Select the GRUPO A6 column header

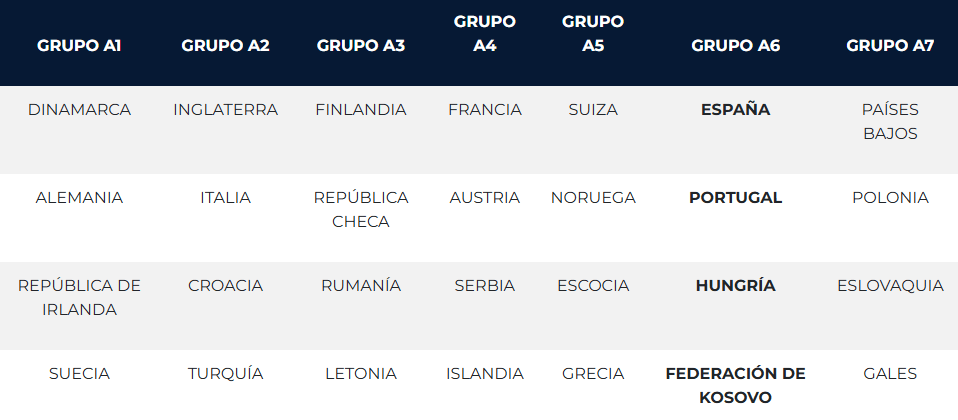(x=735, y=45)
